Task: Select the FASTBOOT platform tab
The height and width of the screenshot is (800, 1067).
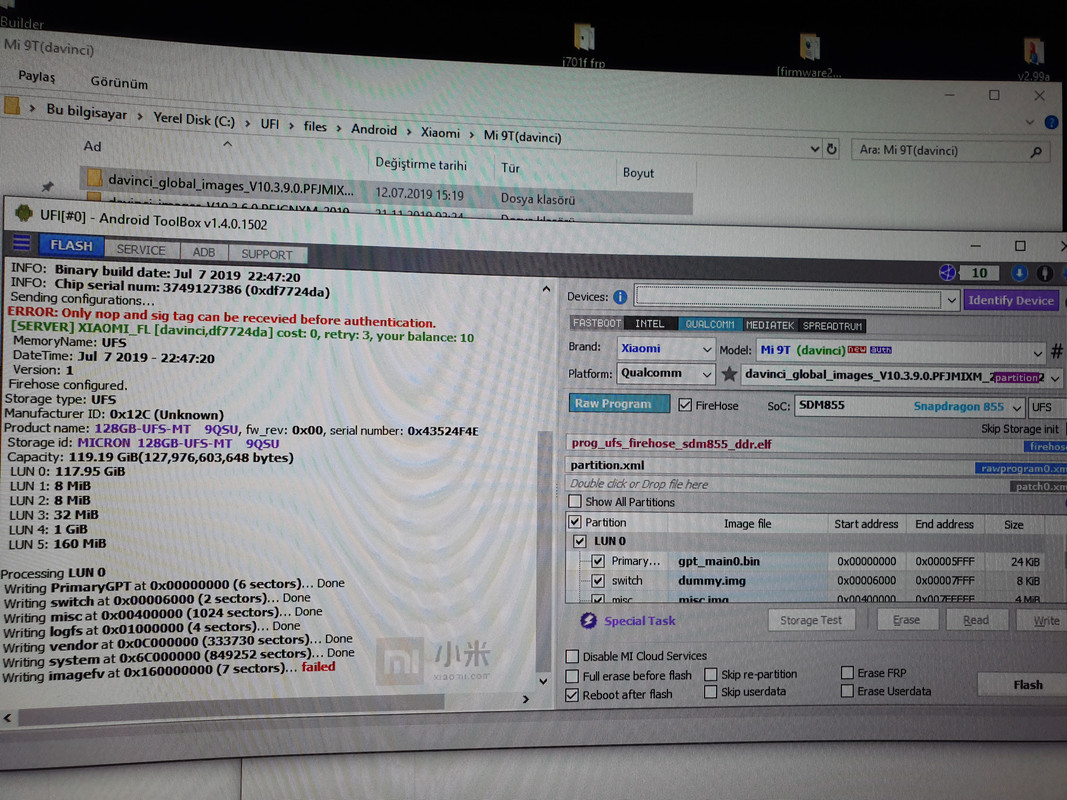Action: pyautogui.click(x=597, y=323)
